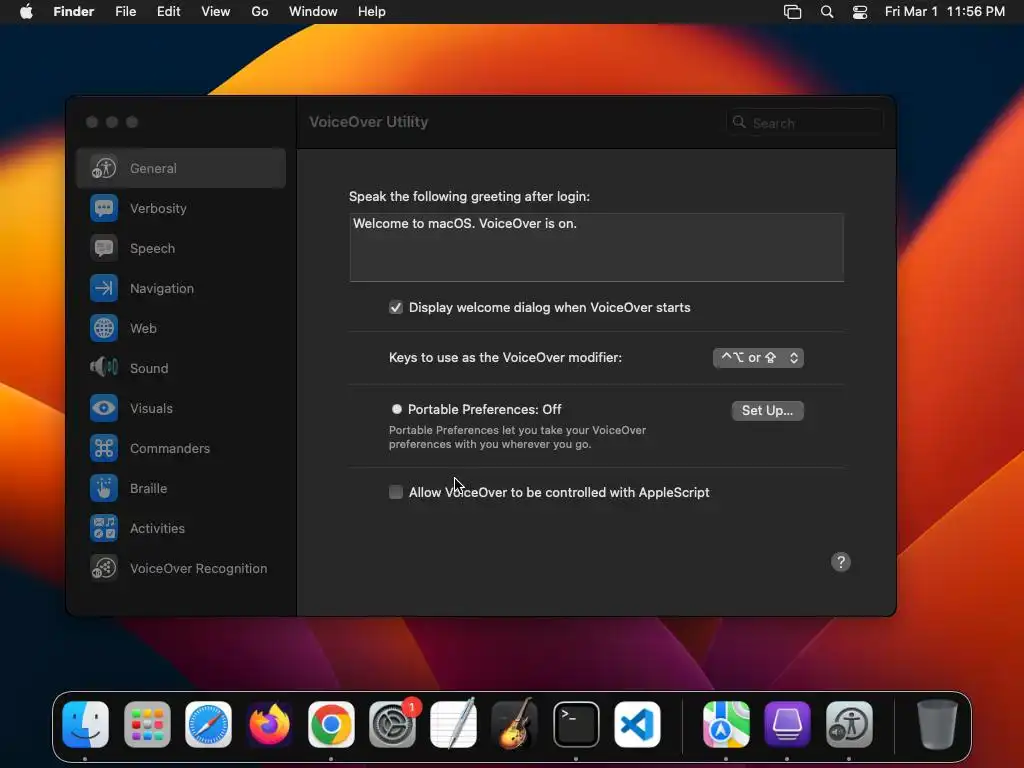Click the magnifier icon in the search field
The height and width of the screenshot is (768, 1024).
(739, 122)
